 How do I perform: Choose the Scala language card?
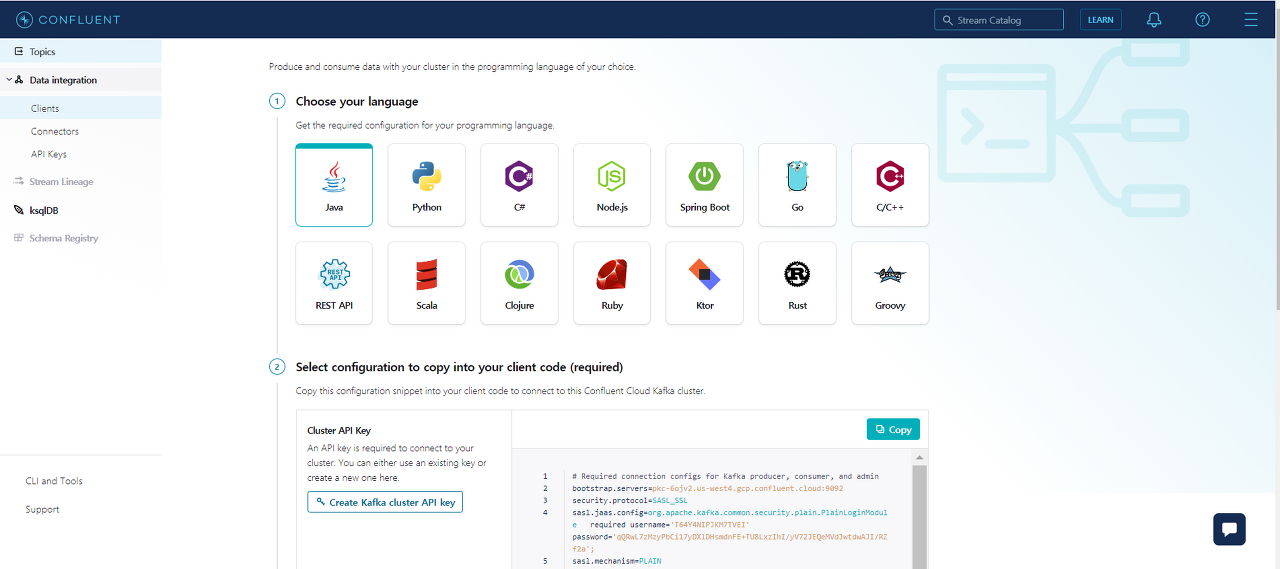[x=427, y=283]
